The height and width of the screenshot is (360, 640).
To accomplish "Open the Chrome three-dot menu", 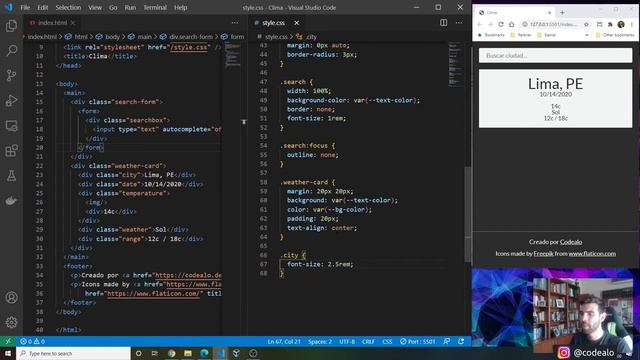I will point(632,24).
